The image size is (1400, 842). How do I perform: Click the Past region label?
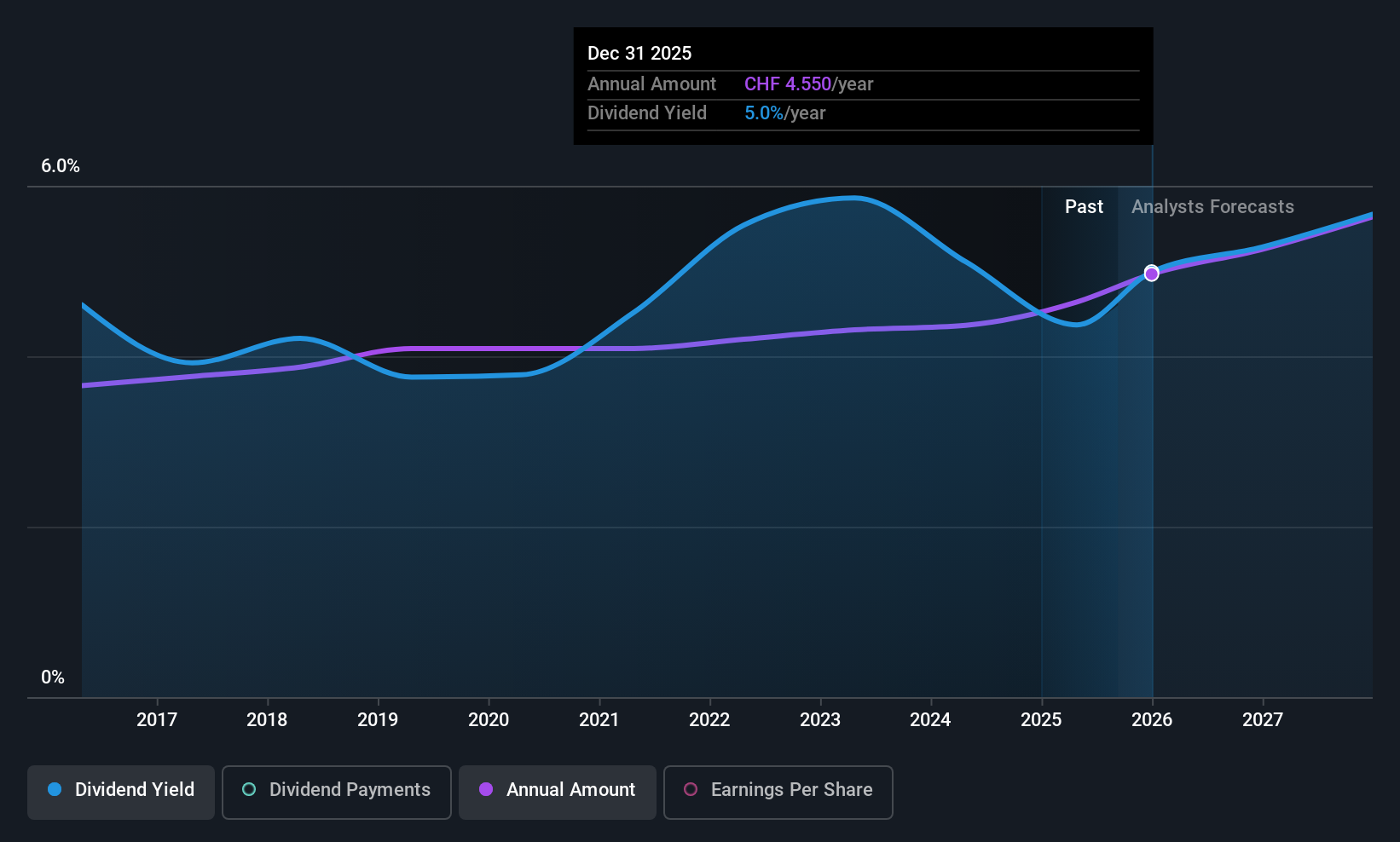pyautogui.click(x=1084, y=207)
